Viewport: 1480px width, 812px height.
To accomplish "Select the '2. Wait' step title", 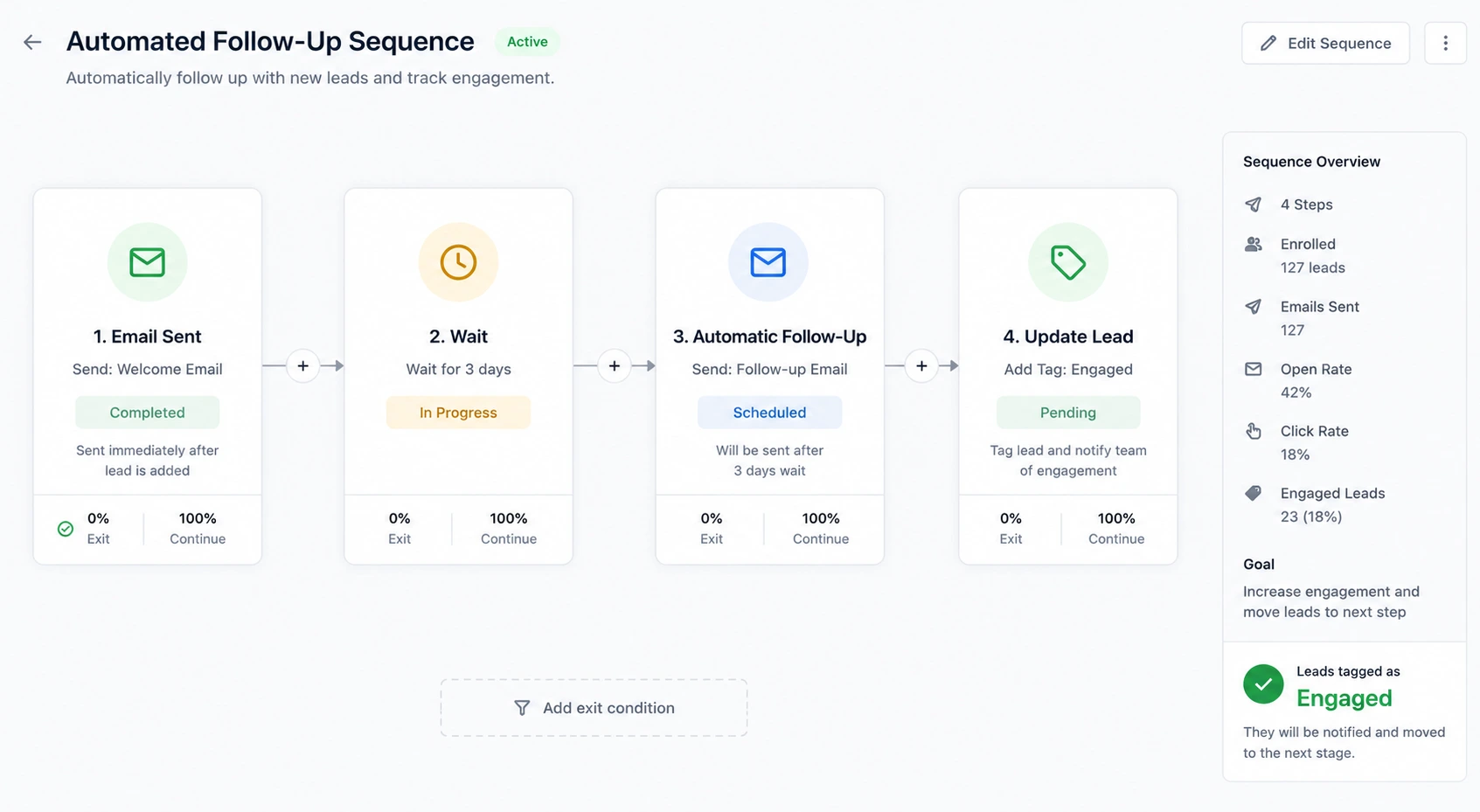I will pyautogui.click(x=458, y=337).
